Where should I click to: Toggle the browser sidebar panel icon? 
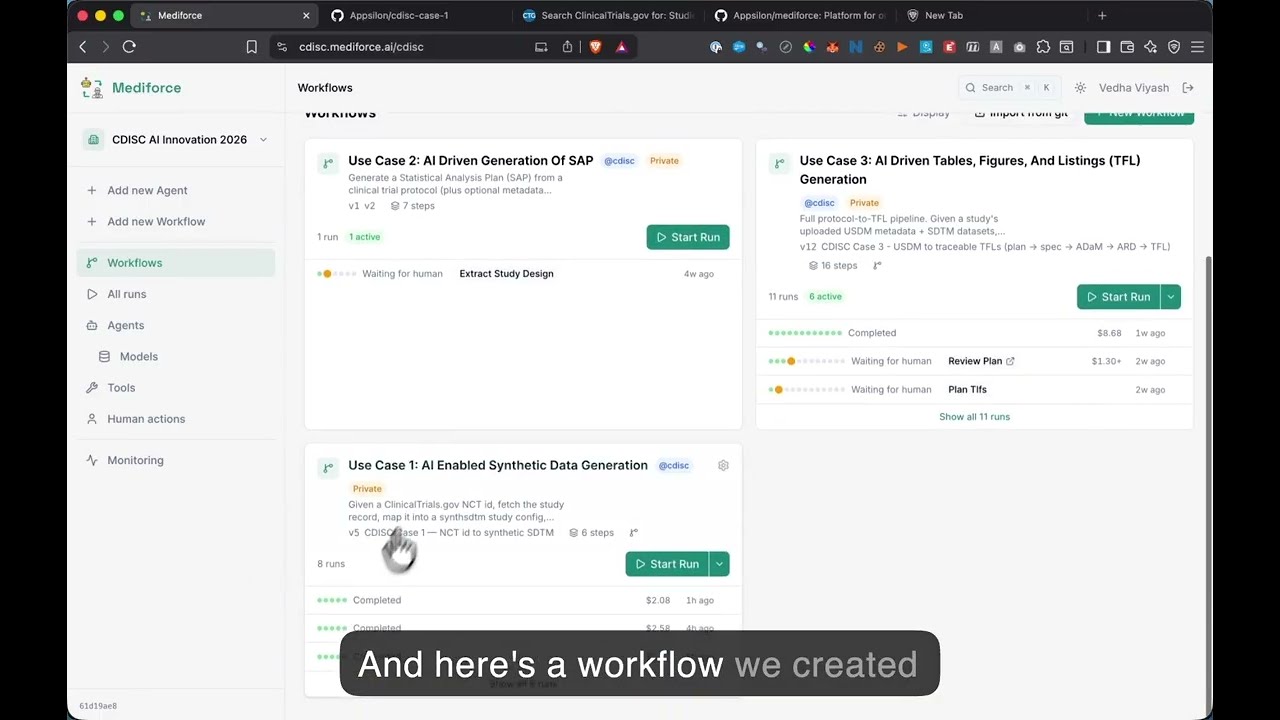coord(1103,47)
